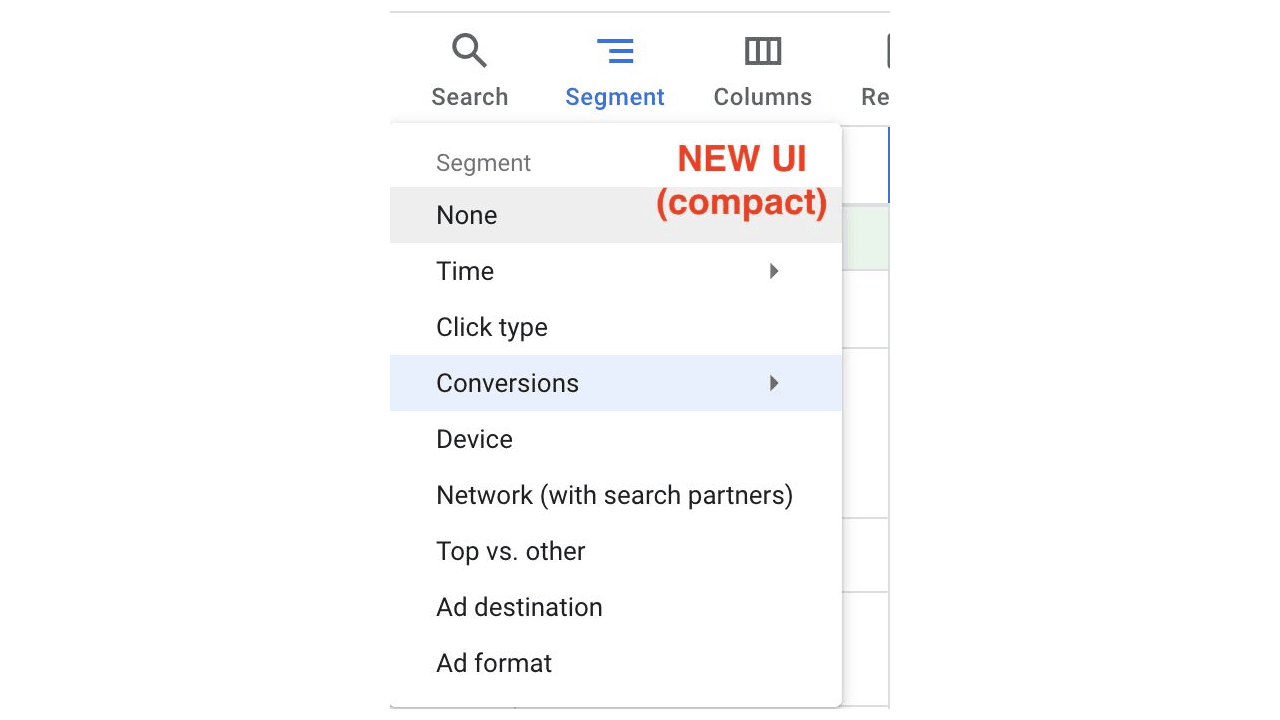
Task: Choose the Conversions menu entry
Action: (x=616, y=383)
